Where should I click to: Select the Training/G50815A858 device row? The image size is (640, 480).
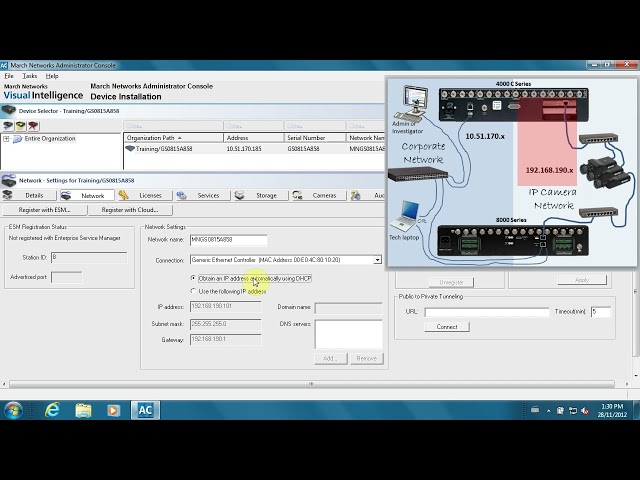point(254,149)
